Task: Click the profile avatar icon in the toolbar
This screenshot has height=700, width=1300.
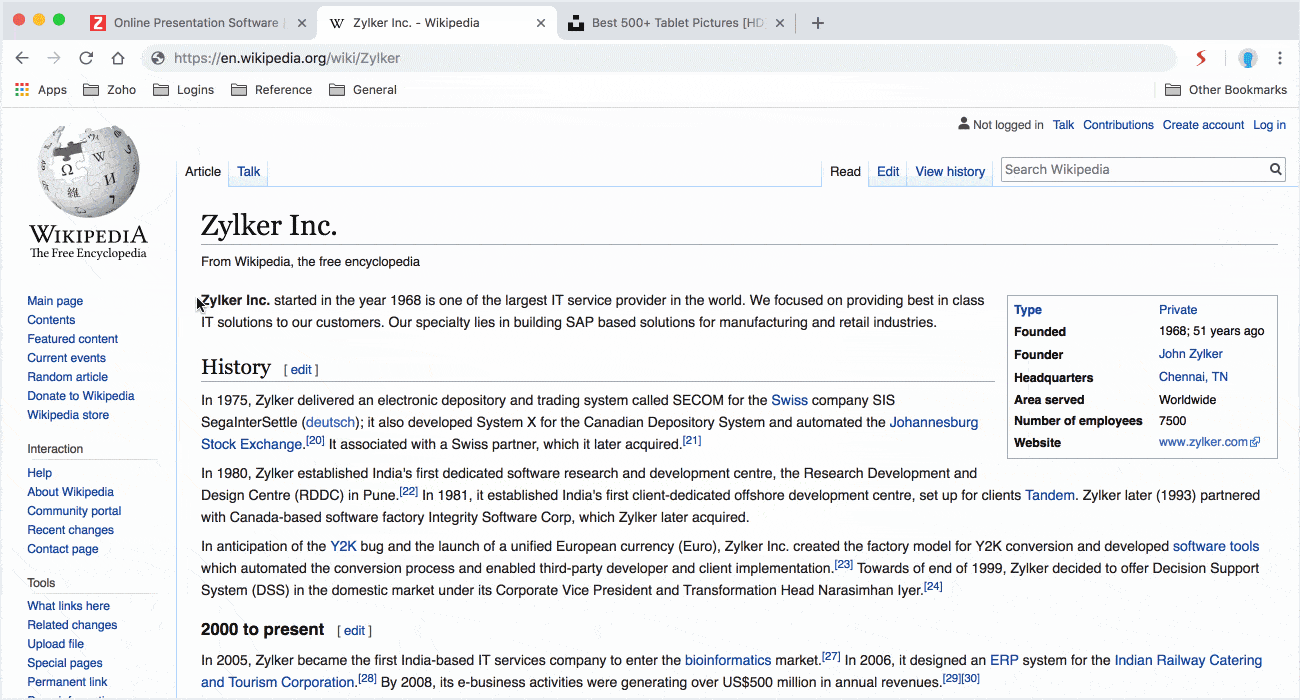Action: click(1248, 58)
